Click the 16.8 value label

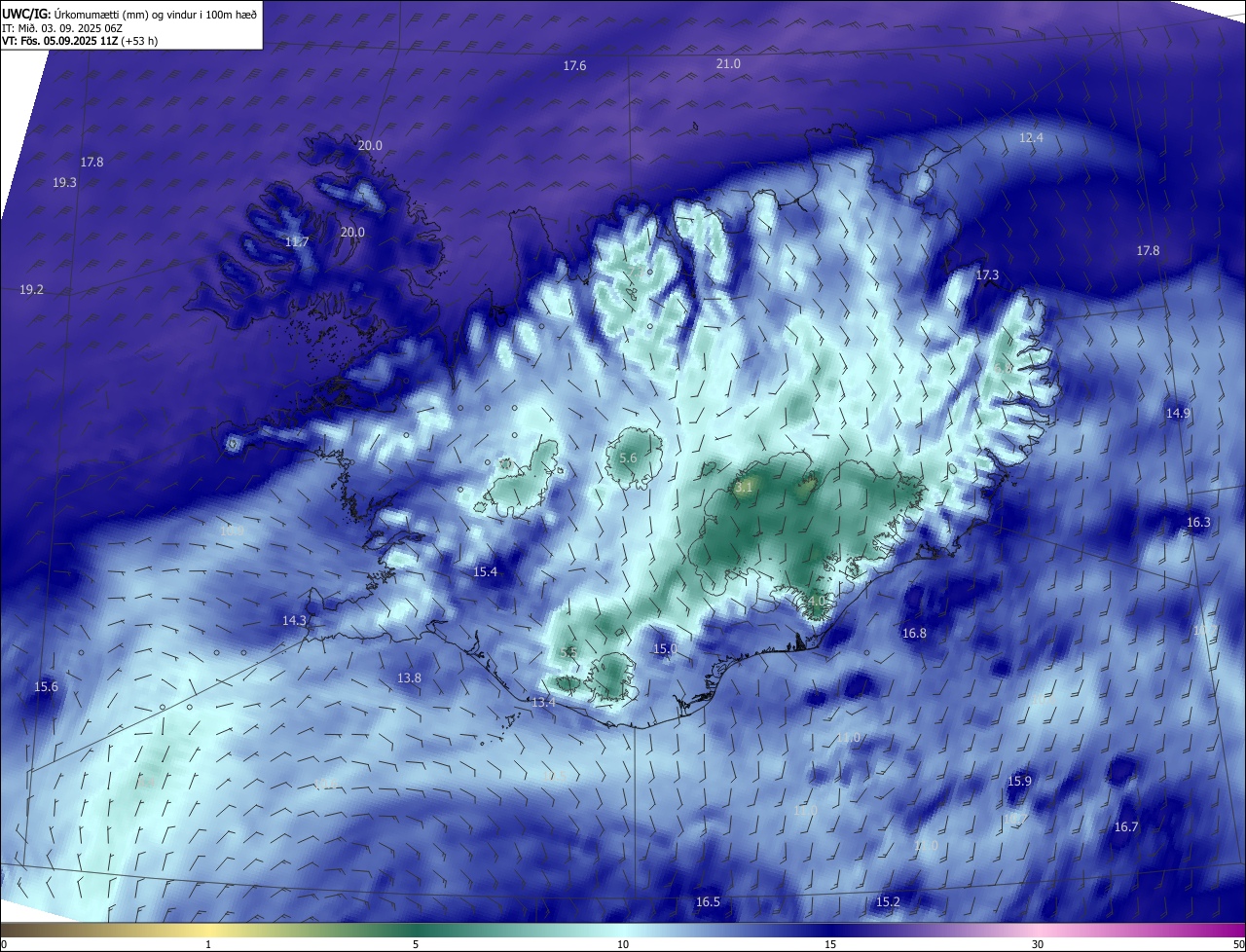point(914,634)
